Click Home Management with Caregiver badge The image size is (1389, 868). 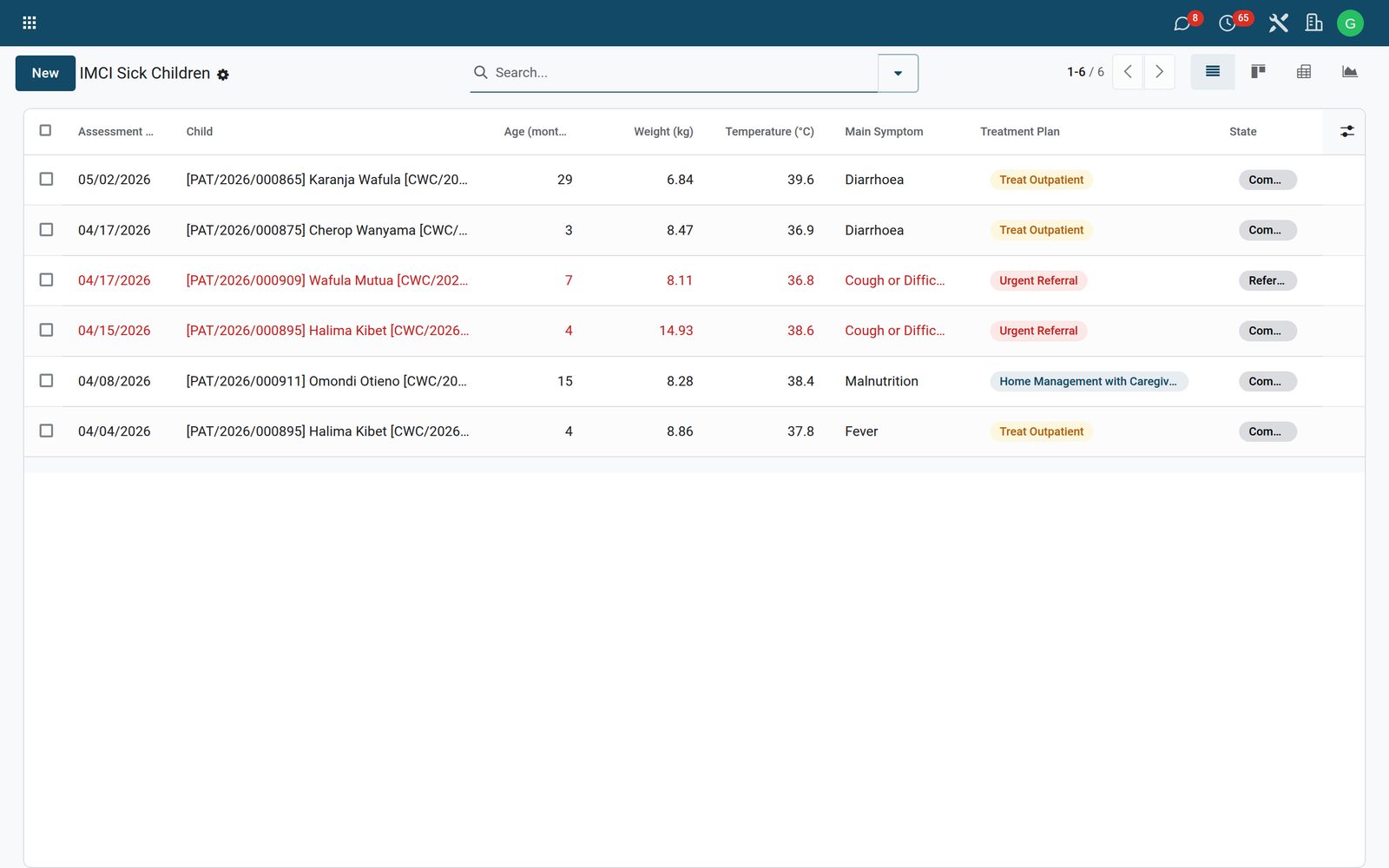point(1089,381)
